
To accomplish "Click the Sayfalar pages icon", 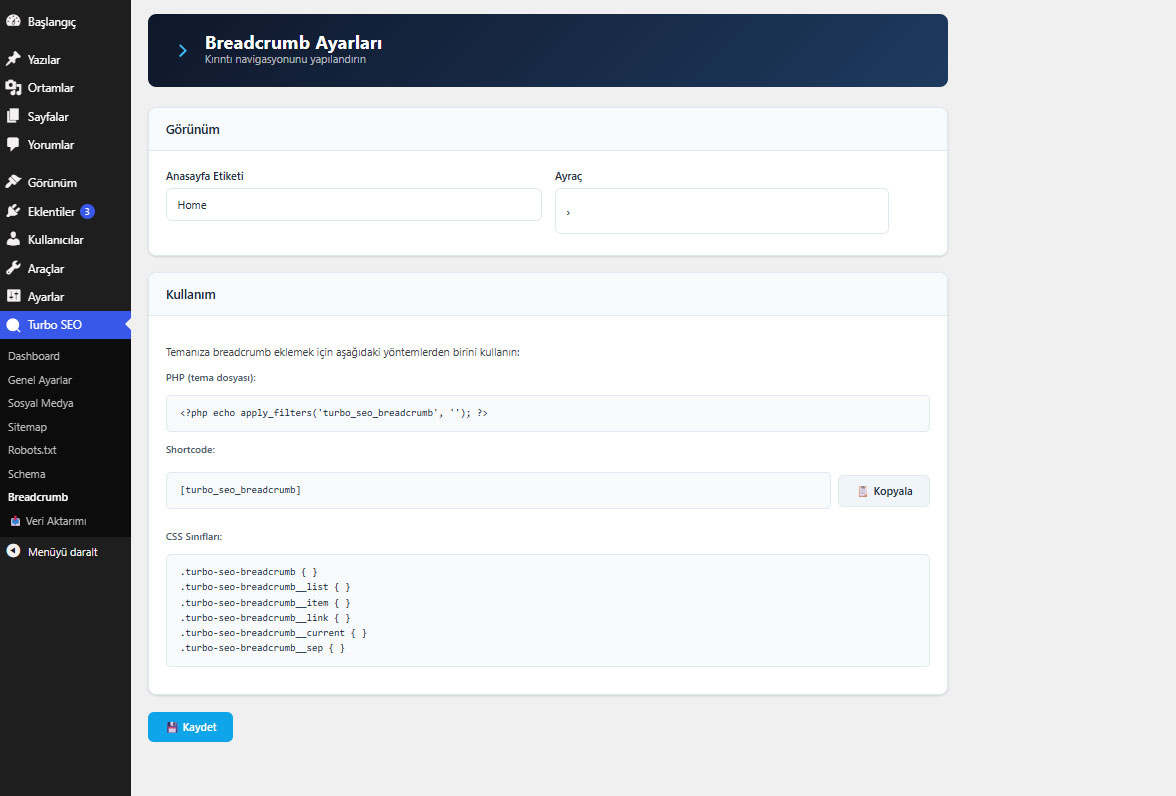I will tap(13, 116).
